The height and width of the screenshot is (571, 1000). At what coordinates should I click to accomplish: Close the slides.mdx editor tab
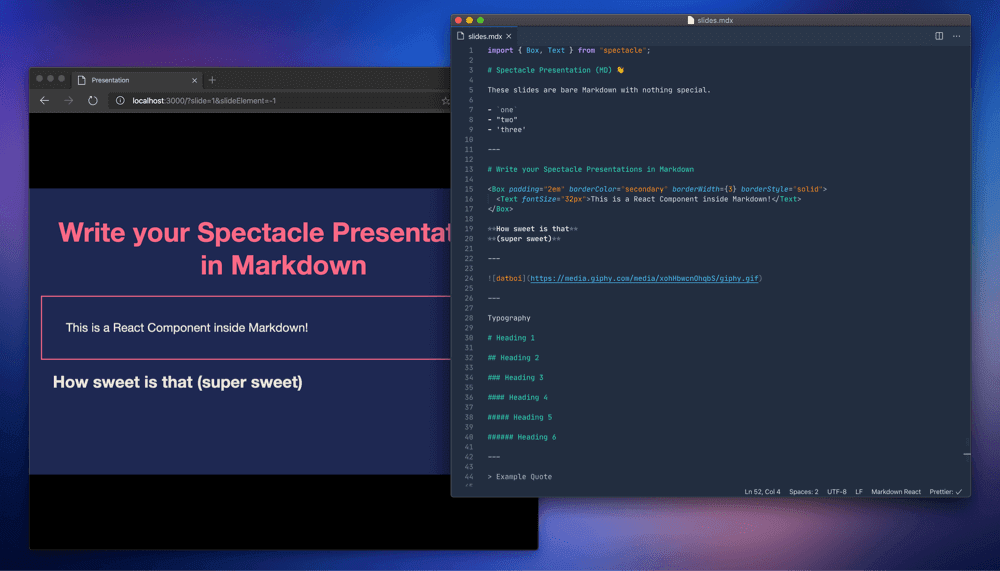click(509, 36)
